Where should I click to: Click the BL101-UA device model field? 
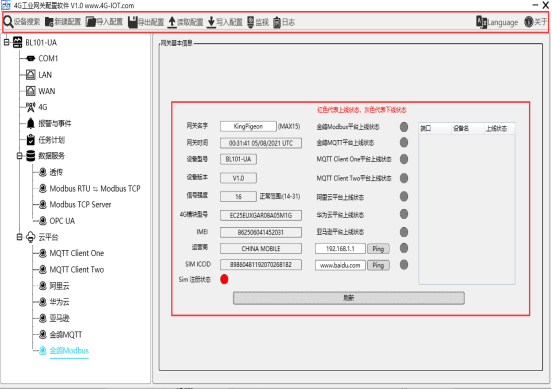(x=238, y=159)
